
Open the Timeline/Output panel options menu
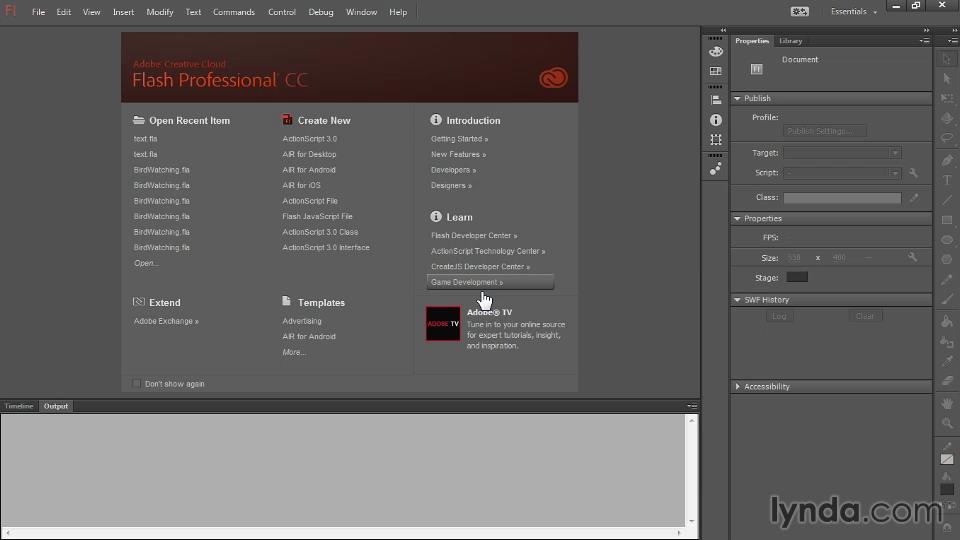point(692,406)
